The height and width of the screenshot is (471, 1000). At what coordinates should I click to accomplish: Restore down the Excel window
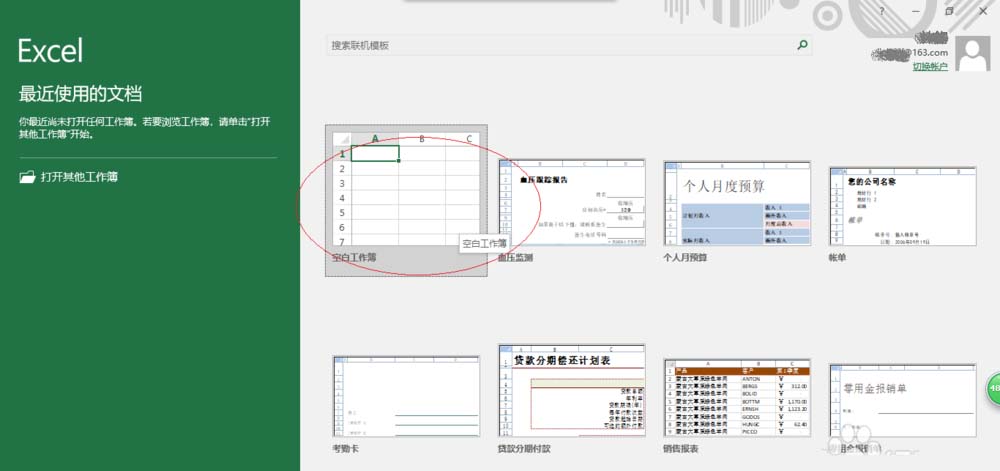point(949,12)
